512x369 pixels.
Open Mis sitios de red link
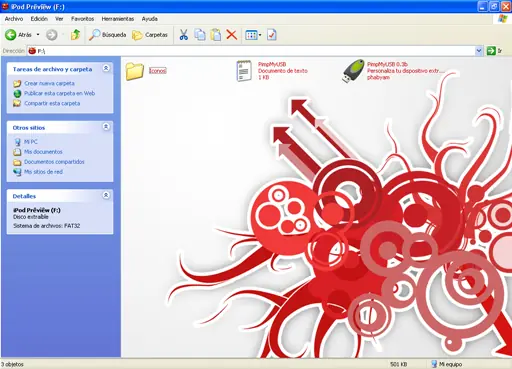point(43,172)
